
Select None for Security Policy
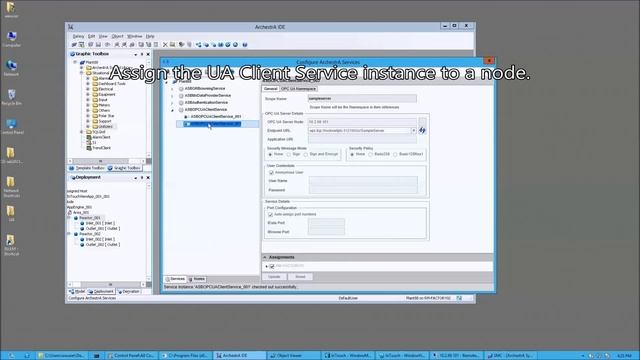point(352,154)
